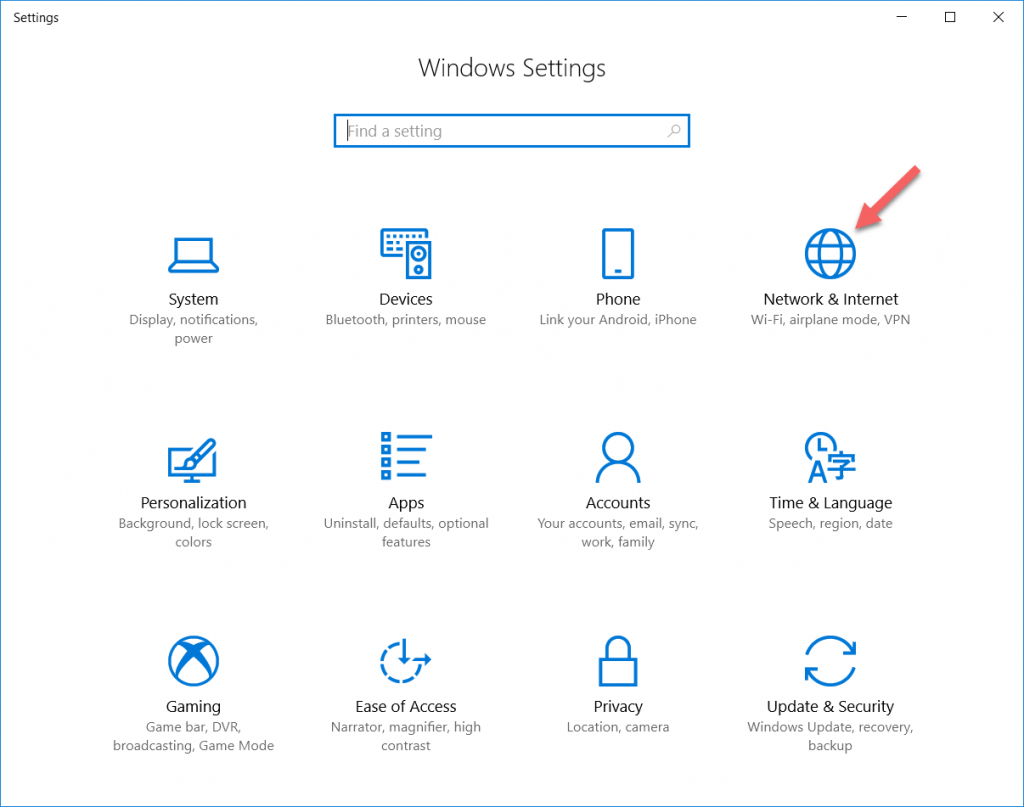Click the Apps label

tap(406, 503)
